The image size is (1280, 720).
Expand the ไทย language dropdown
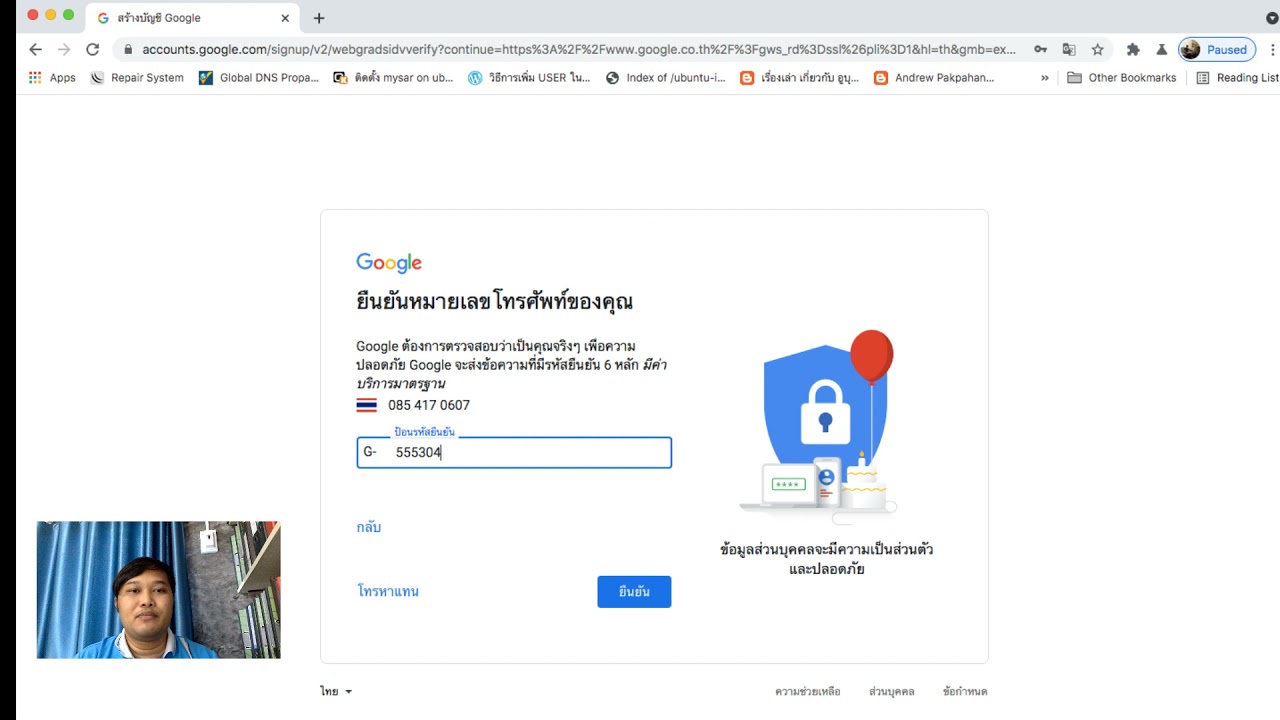[x=336, y=691]
